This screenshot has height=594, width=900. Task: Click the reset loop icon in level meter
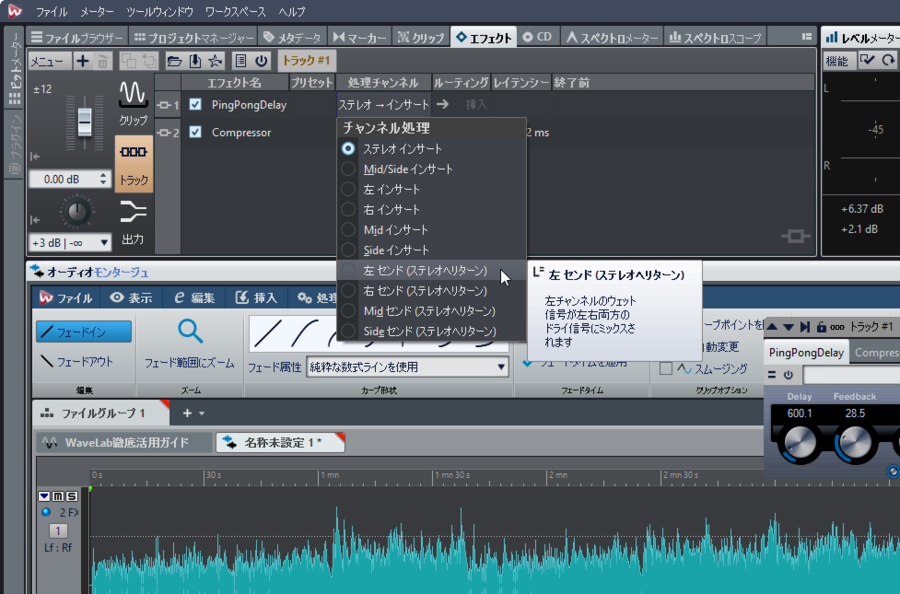point(889,60)
